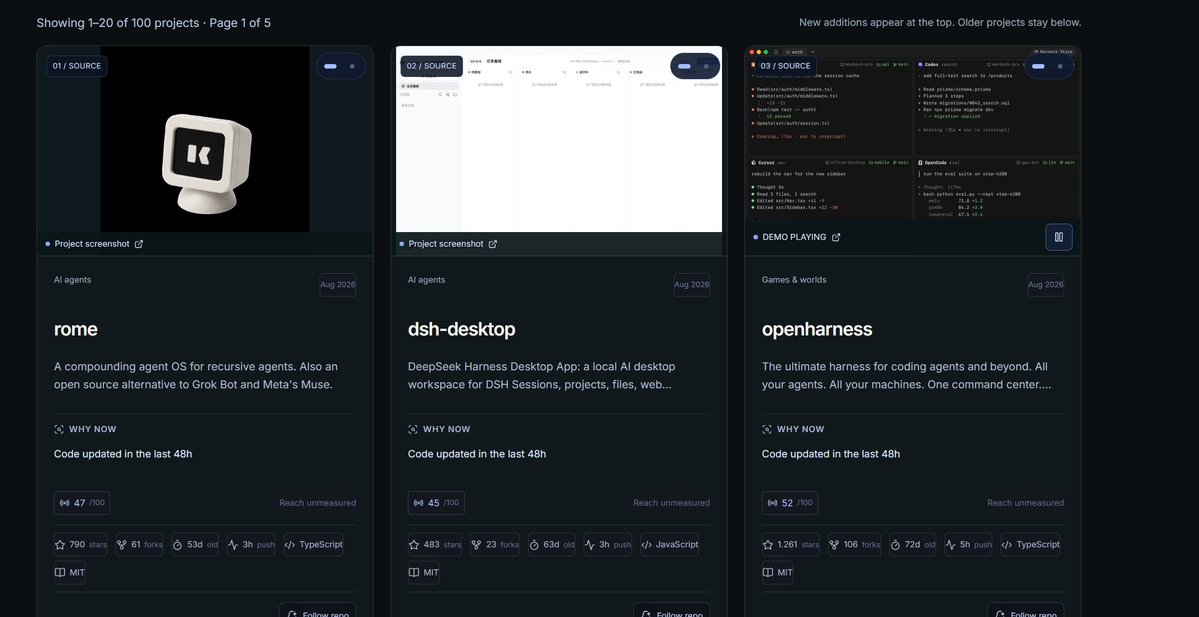Click the 'DeepSeek Harness Desktop App' description
Viewport: 1199px width, 617px height.
pyautogui.click(x=541, y=375)
